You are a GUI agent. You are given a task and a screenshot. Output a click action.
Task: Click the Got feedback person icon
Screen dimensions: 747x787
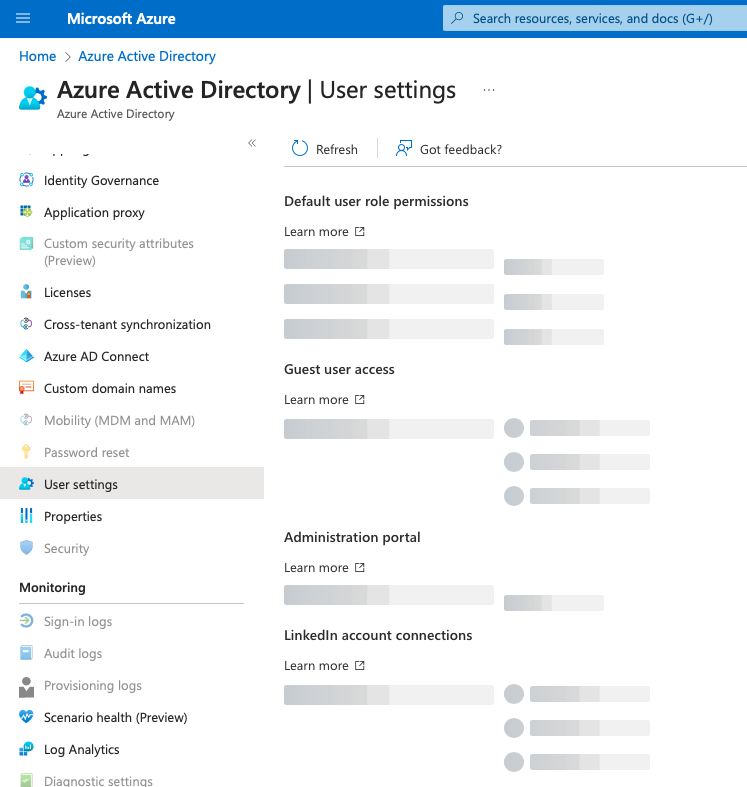pos(404,149)
